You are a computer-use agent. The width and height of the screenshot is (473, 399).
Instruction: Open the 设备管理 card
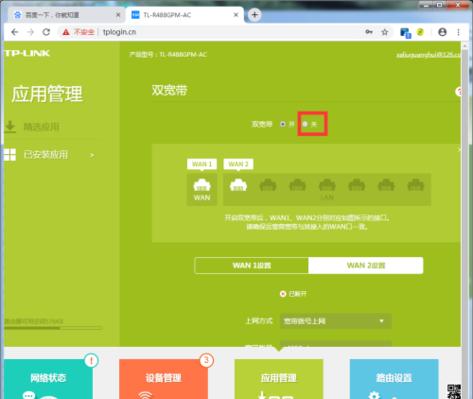point(163,379)
